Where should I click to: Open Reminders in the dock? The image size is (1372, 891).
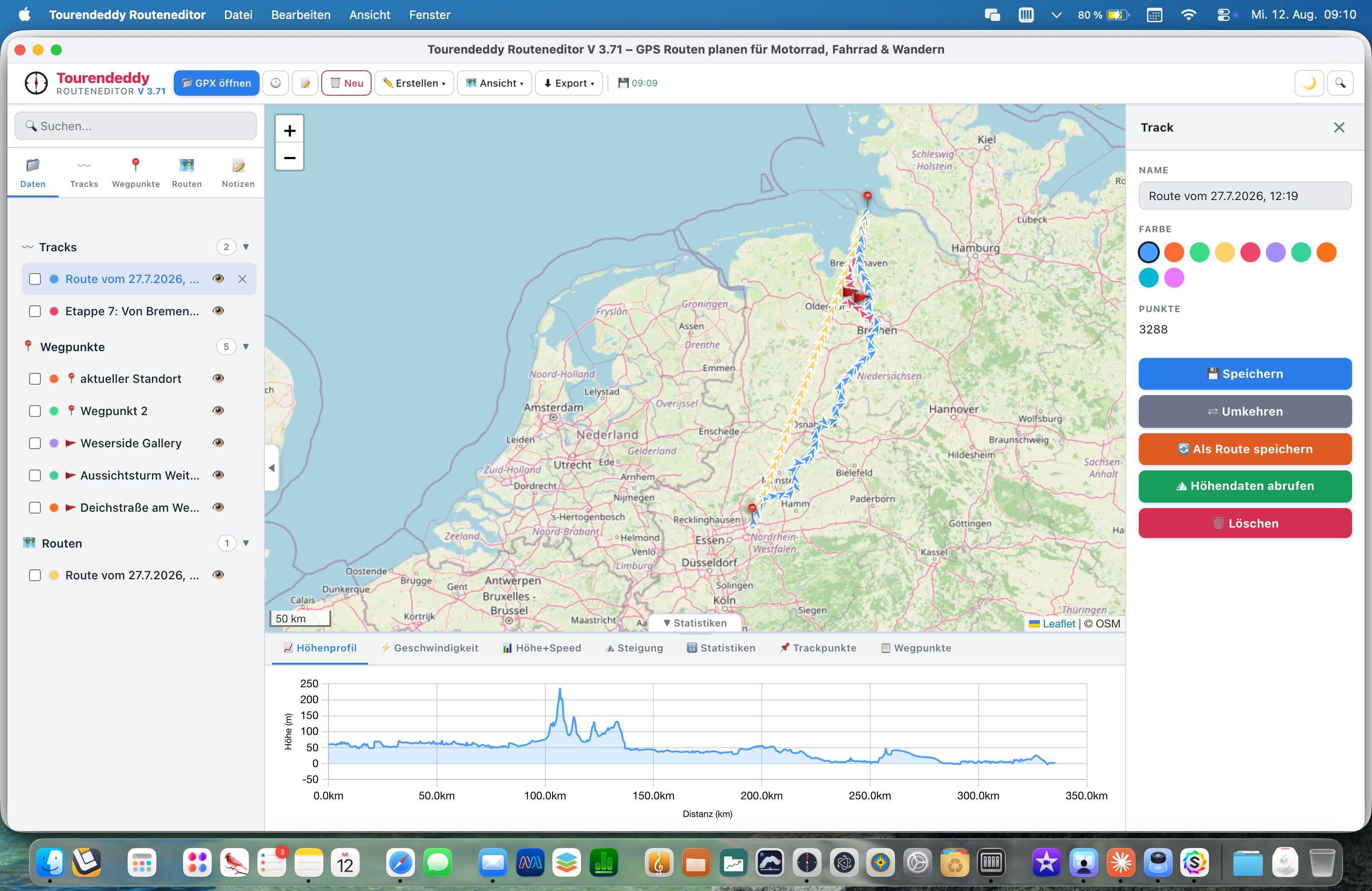271,863
